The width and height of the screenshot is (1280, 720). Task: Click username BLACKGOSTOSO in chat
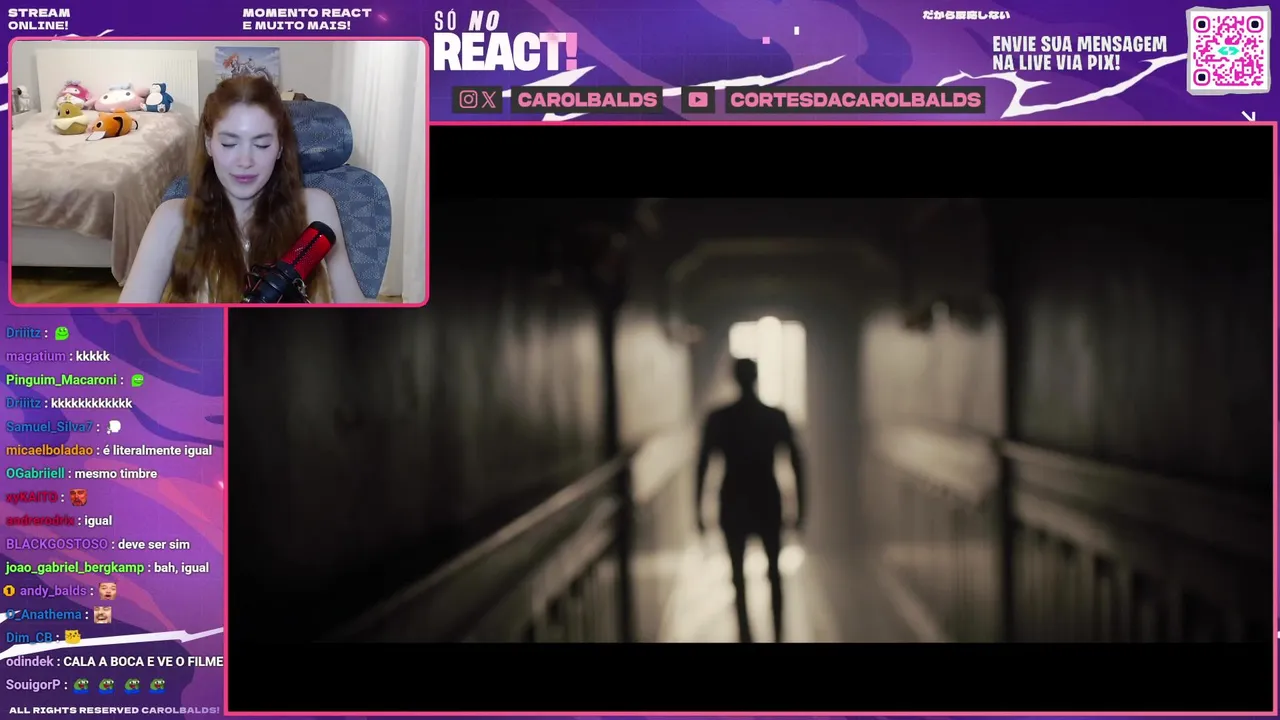[x=57, y=544]
